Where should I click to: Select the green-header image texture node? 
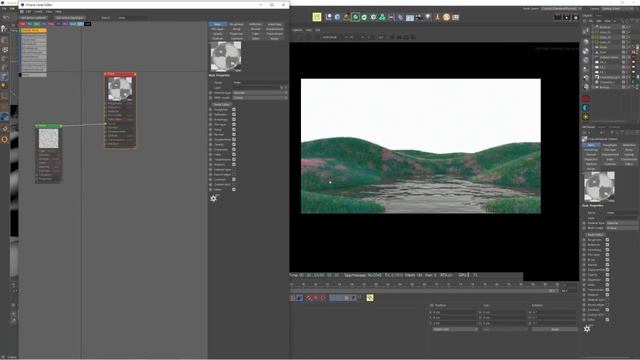point(49,153)
